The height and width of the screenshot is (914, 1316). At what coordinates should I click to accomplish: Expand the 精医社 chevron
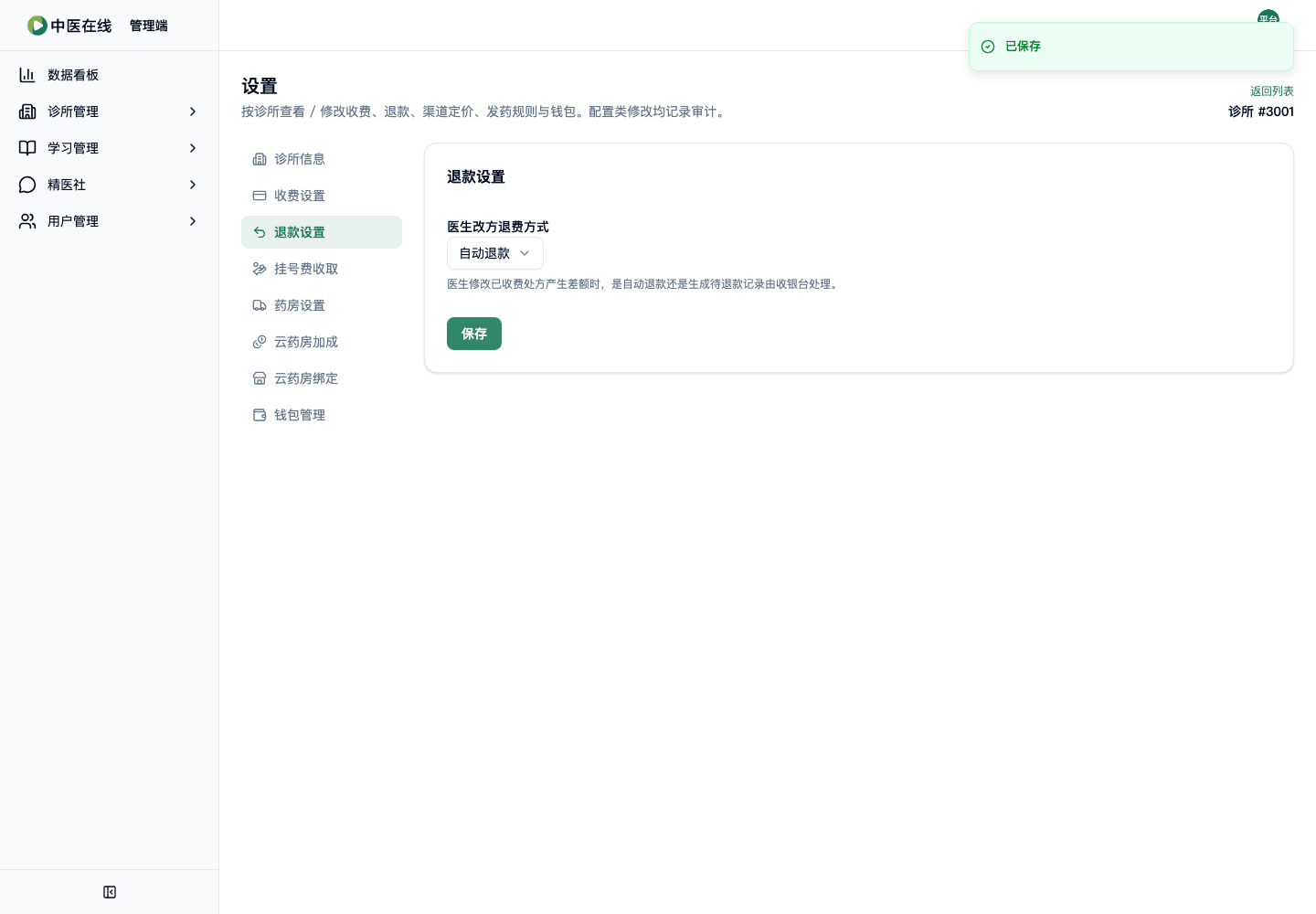point(193,185)
